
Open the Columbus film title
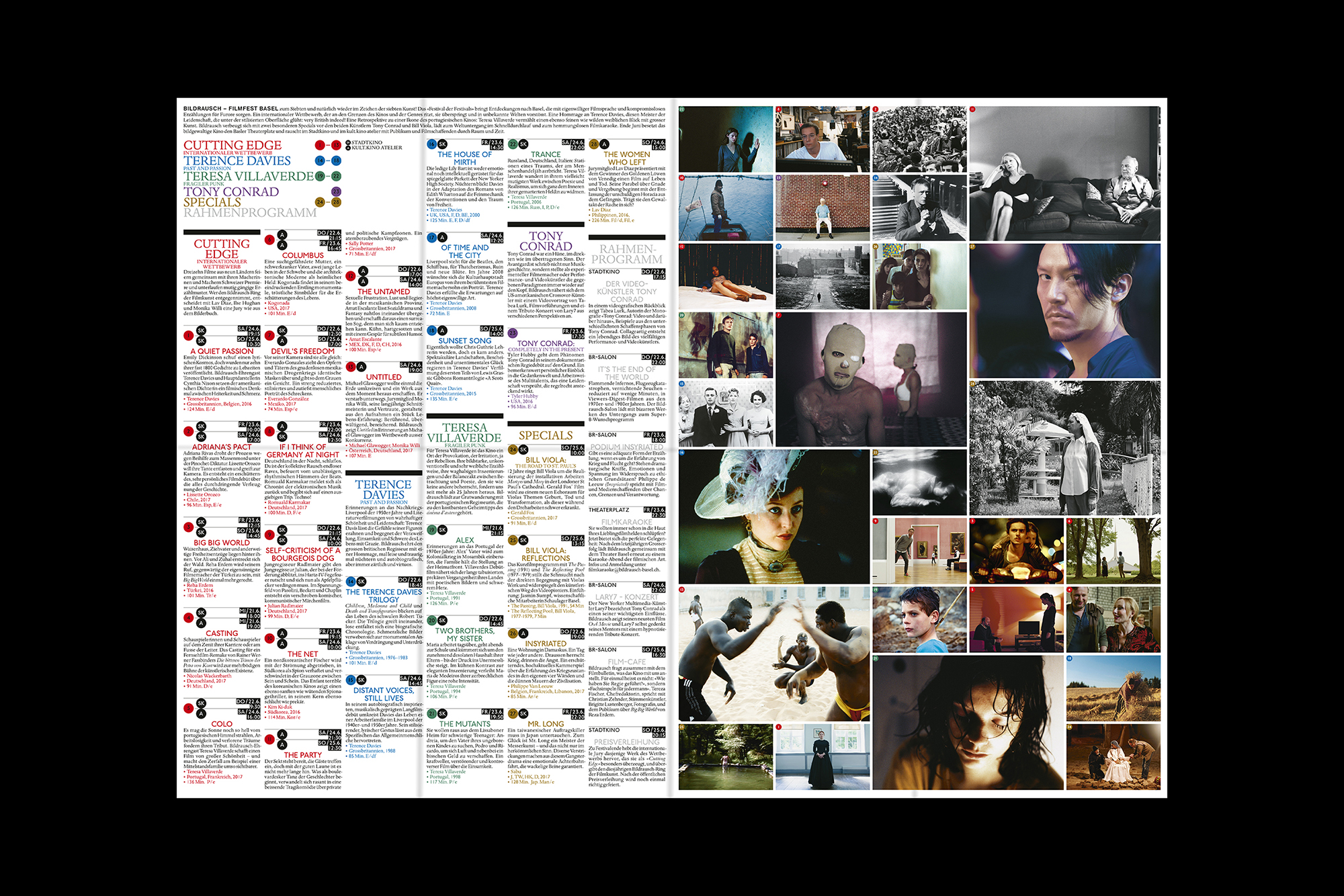(302, 255)
